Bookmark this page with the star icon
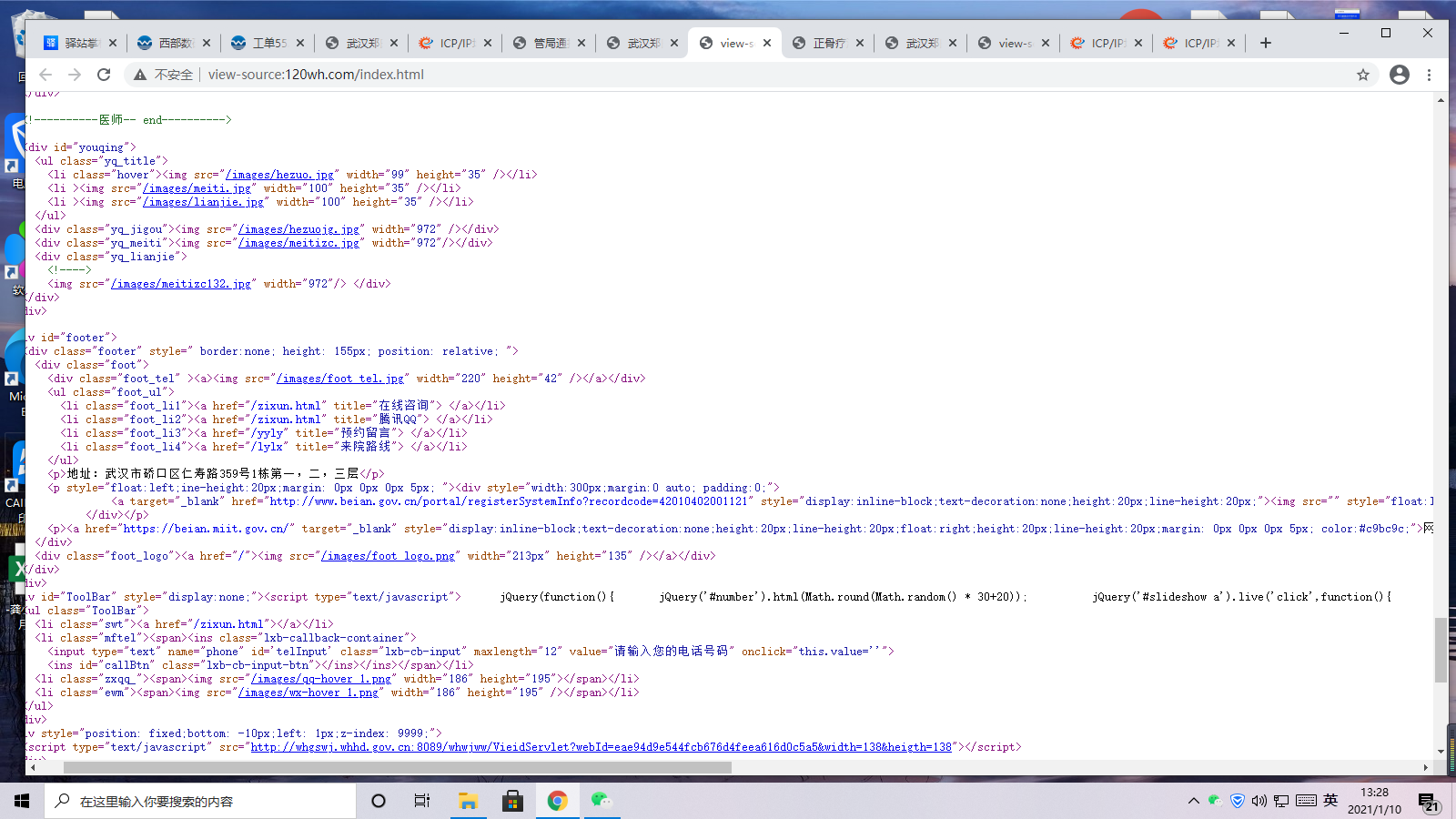 [1362, 75]
